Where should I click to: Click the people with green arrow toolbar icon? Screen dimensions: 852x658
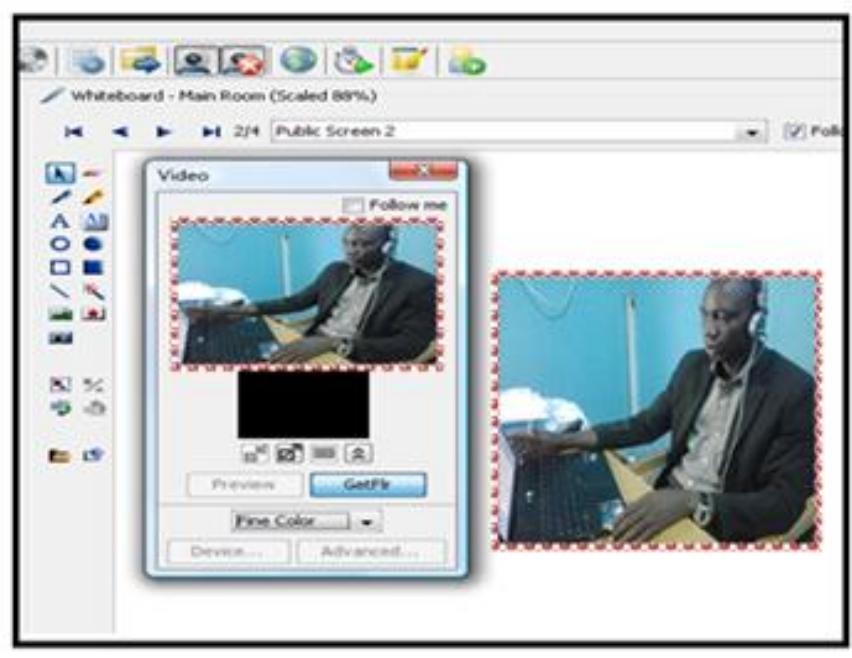click(x=466, y=61)
